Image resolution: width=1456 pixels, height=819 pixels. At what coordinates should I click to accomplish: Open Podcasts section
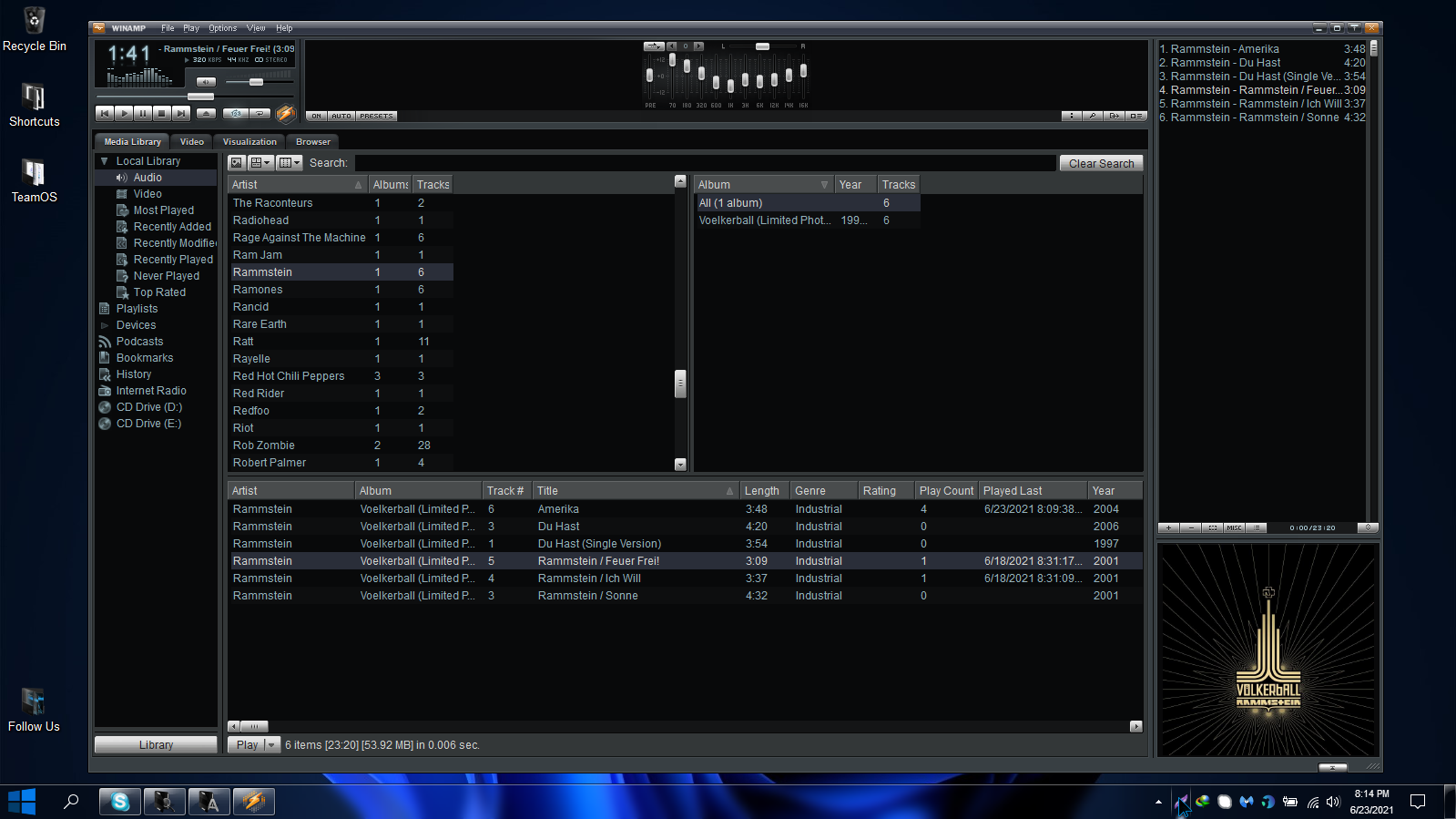click(139, 342)
